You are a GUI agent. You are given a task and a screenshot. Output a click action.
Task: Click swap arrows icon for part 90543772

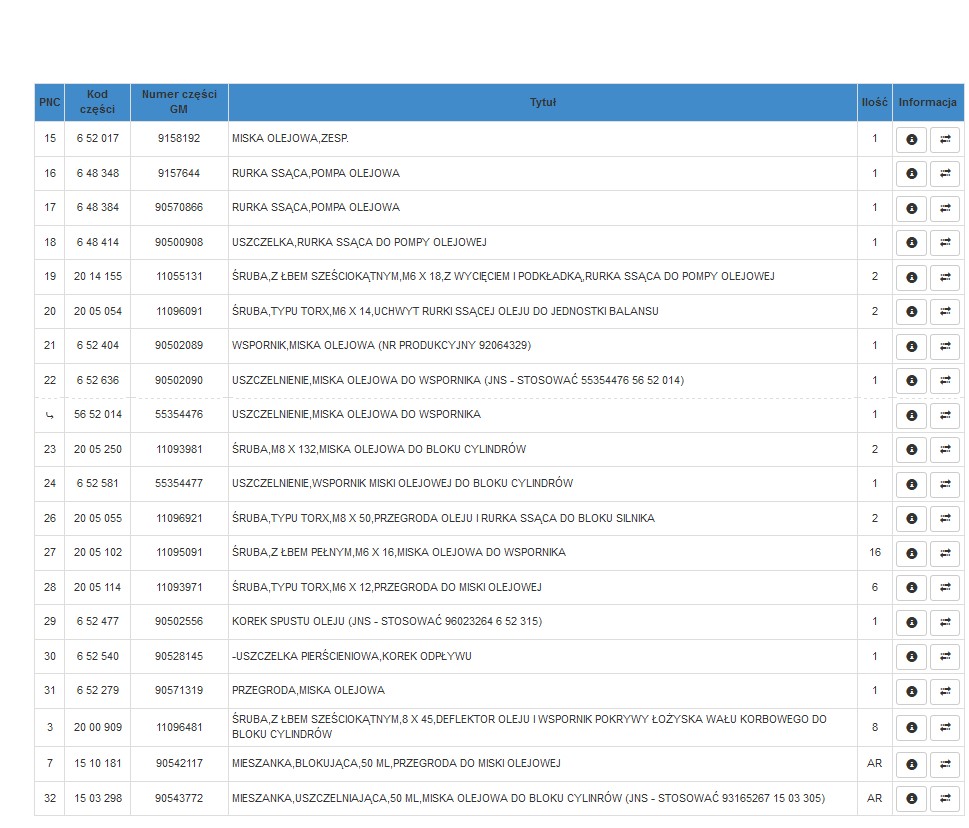(x=945, y=799)
